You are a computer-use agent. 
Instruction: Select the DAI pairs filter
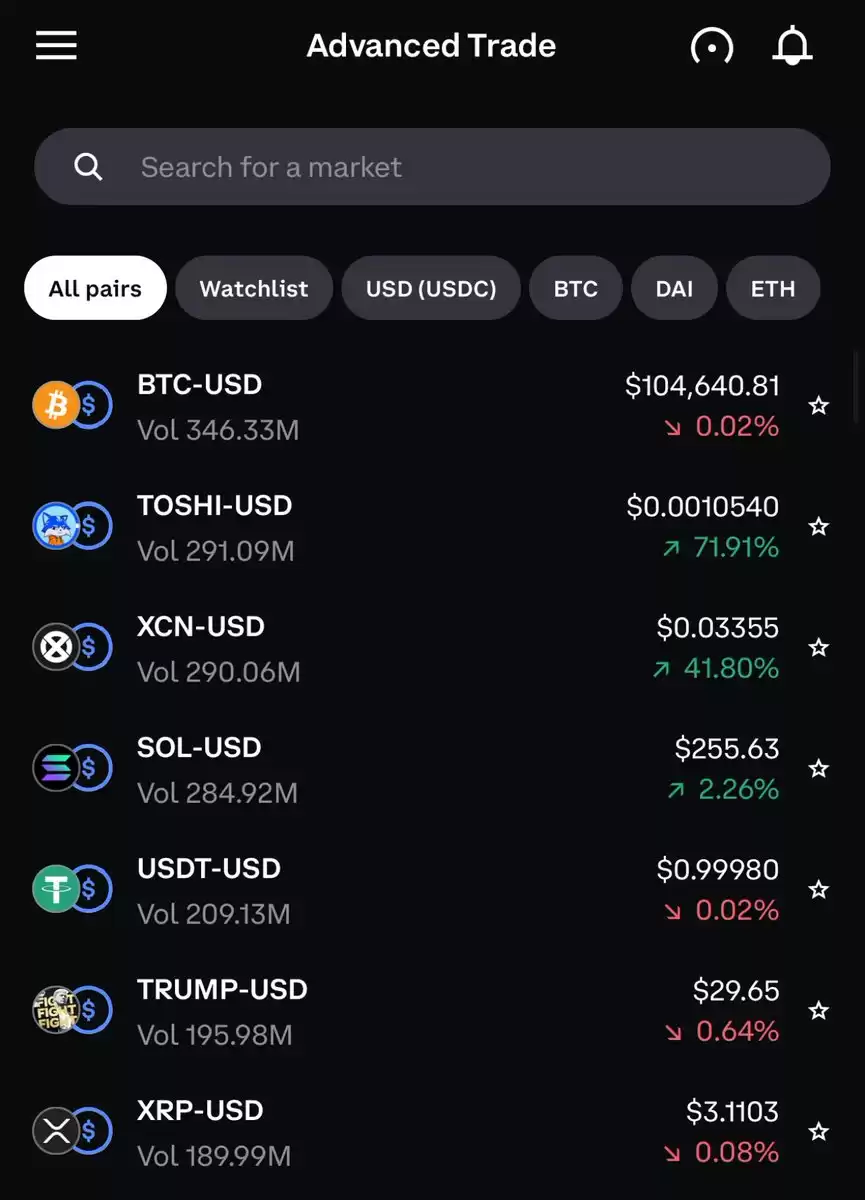[x=674, y=289]
